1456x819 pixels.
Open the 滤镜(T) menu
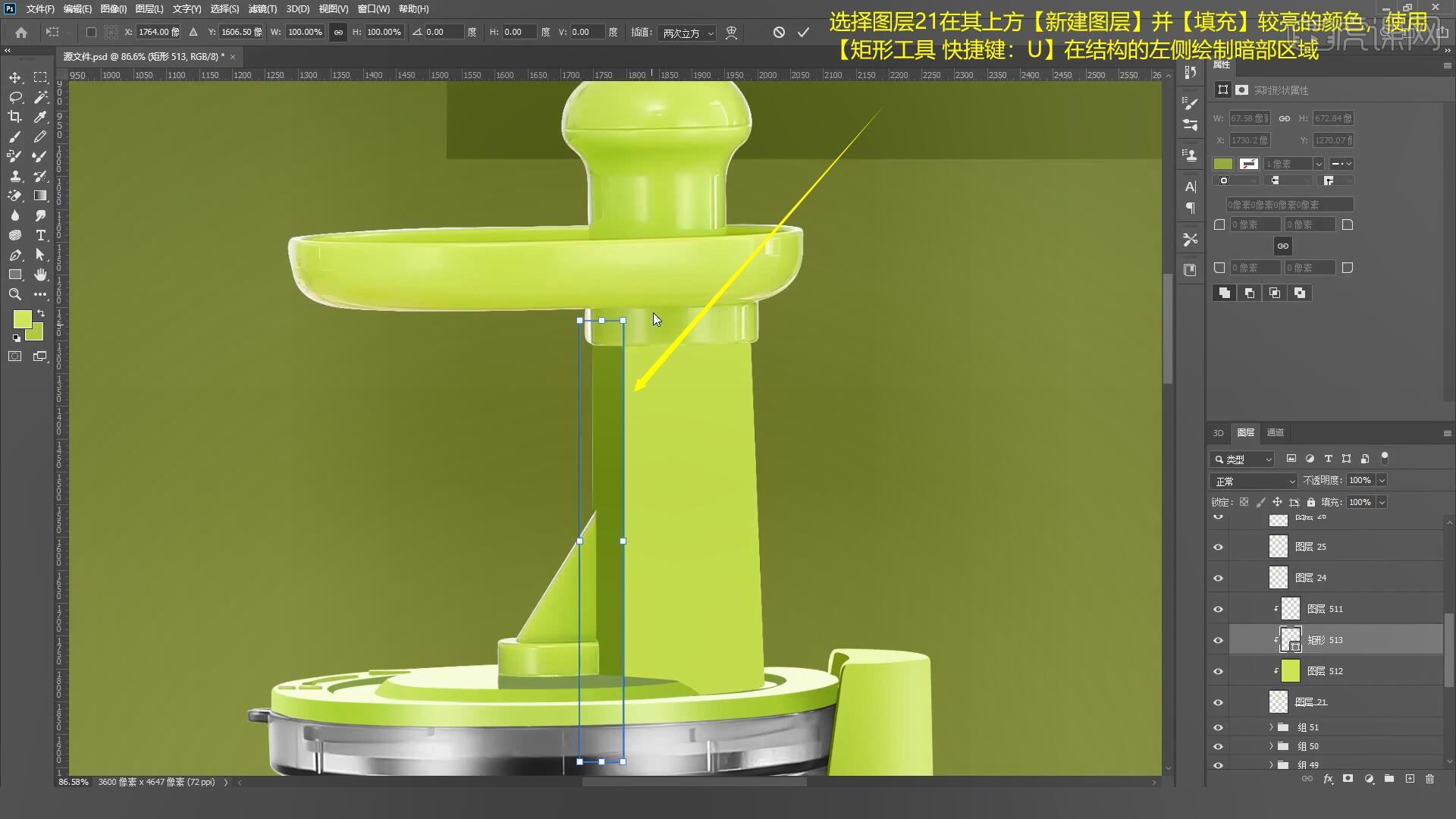(x=262, y=9)
